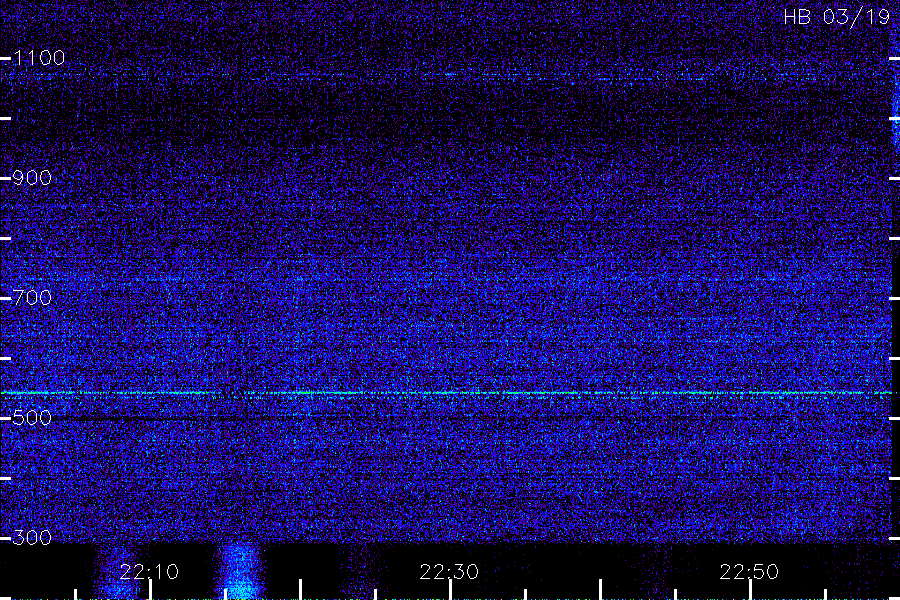This screenshot has height=600, width=900.
Task: Click the HB 03/19 date stamp
Action: tap(836, 17)
